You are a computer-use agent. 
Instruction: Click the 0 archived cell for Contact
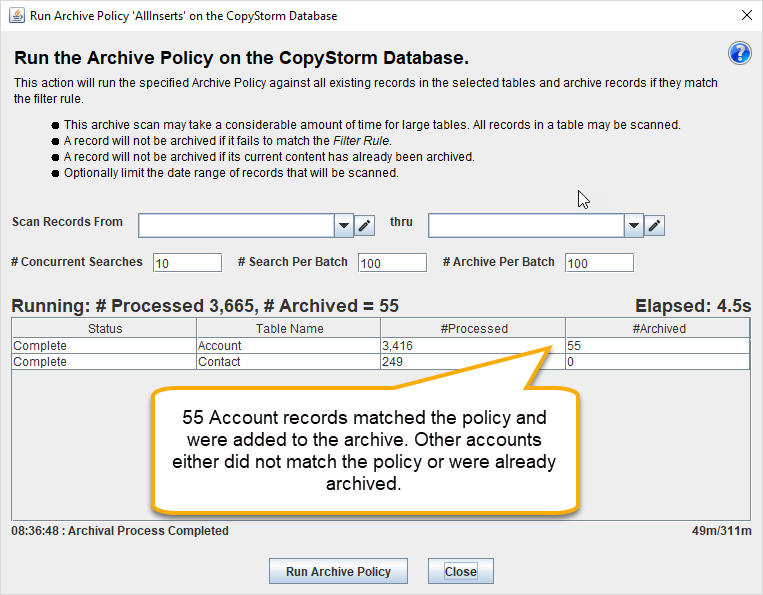658,361
